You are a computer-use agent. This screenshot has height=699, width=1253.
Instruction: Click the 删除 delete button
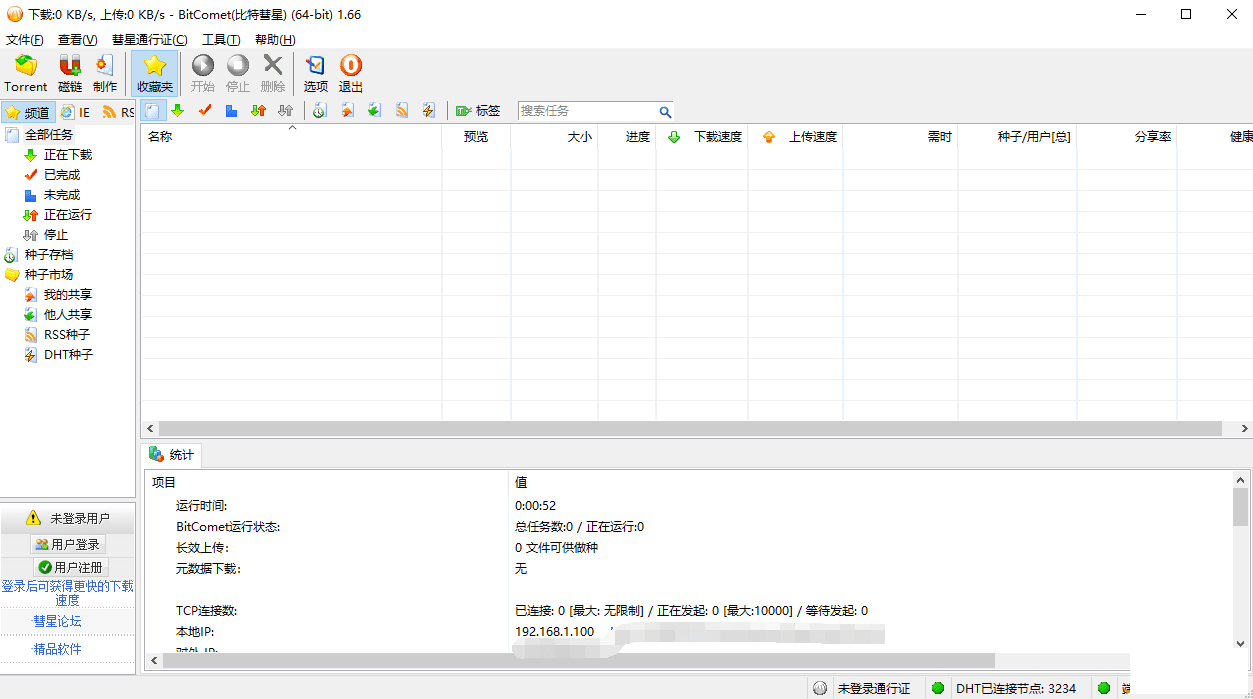(273, 74)
